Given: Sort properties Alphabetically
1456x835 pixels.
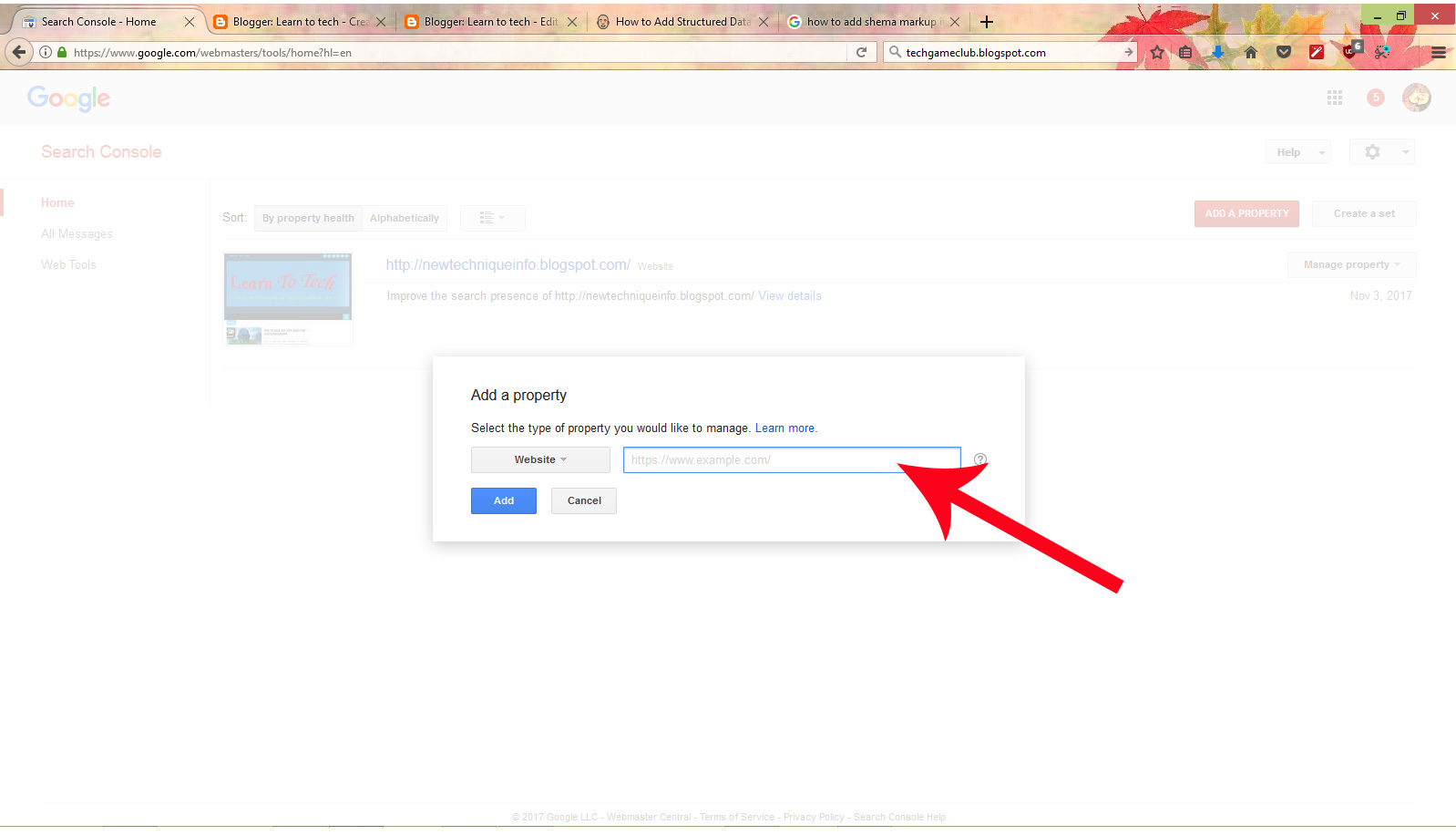Looking at the screenshot, I should (x=405, y=219).
